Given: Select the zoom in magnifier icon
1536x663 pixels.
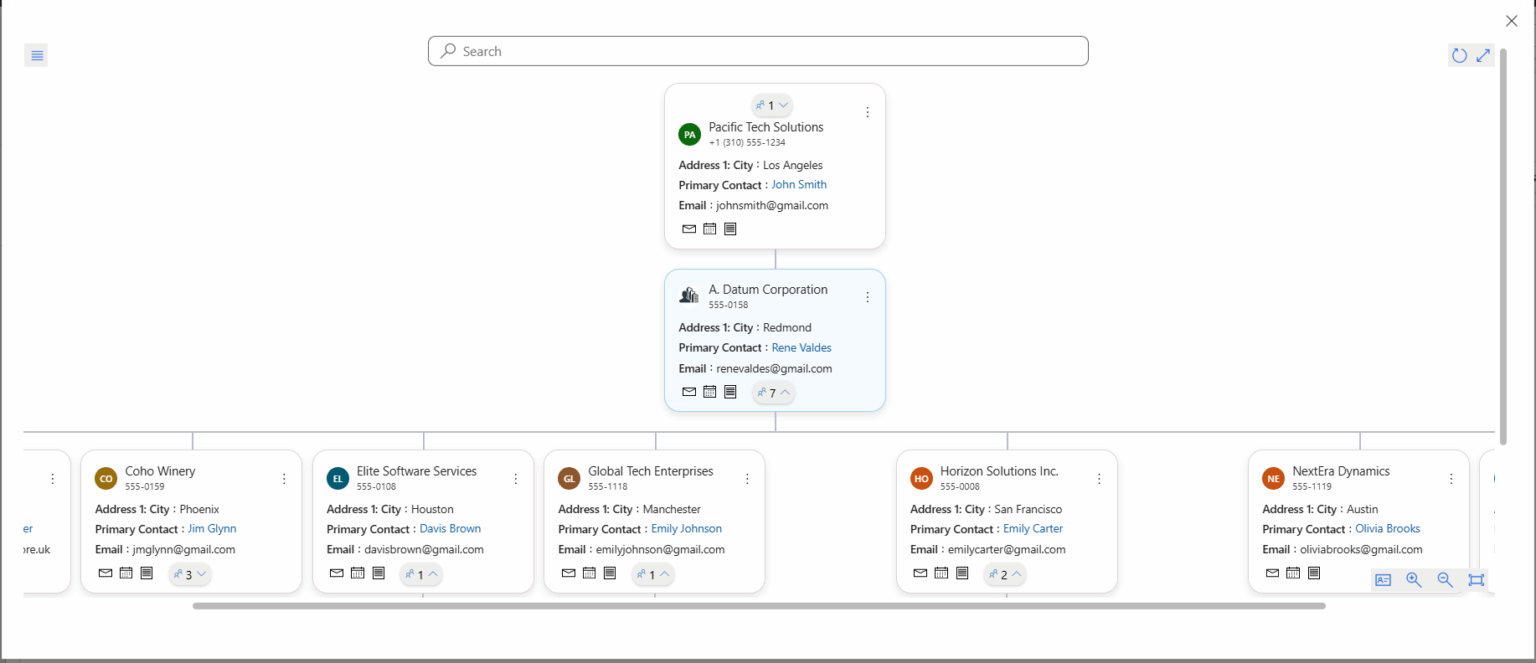Looking at the screenshot, I should (1413, 580).
